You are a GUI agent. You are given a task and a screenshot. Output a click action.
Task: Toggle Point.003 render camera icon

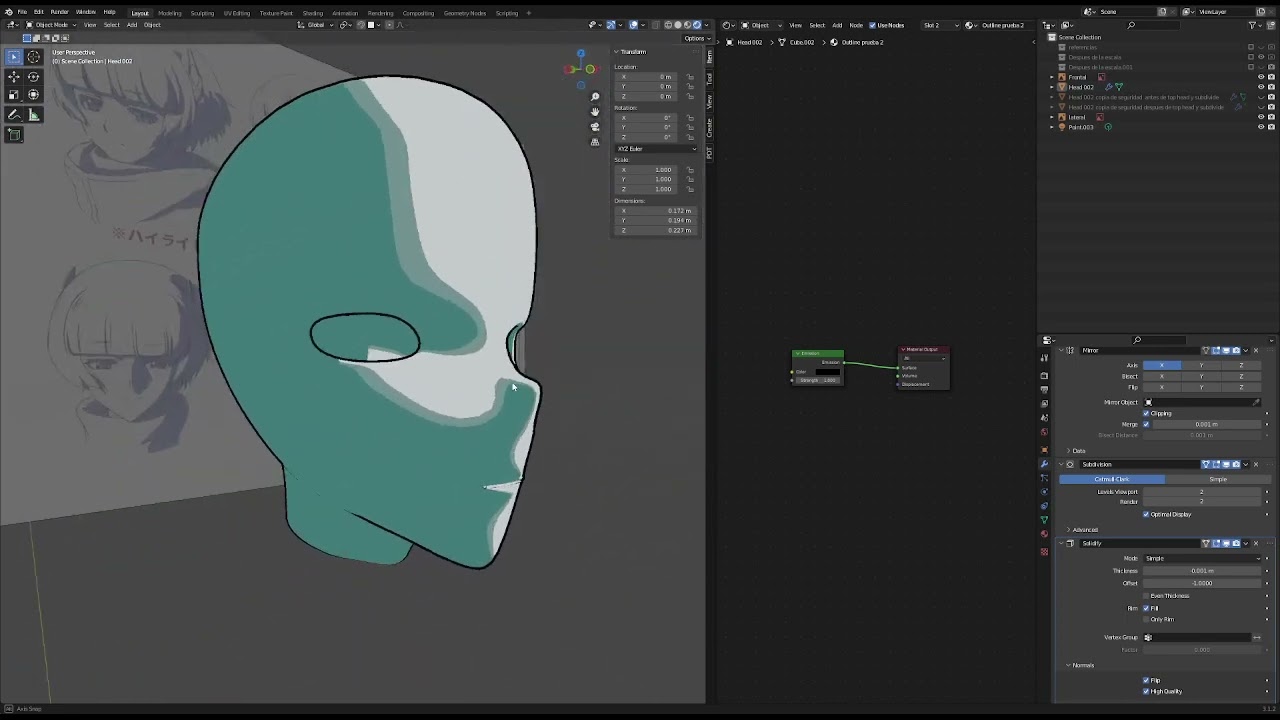pos(1271,127)
